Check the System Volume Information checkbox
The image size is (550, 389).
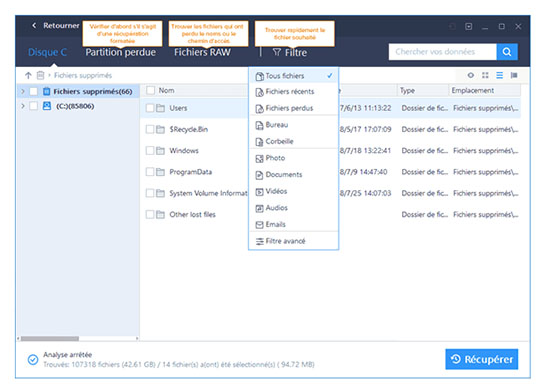[x=150, y=193]
